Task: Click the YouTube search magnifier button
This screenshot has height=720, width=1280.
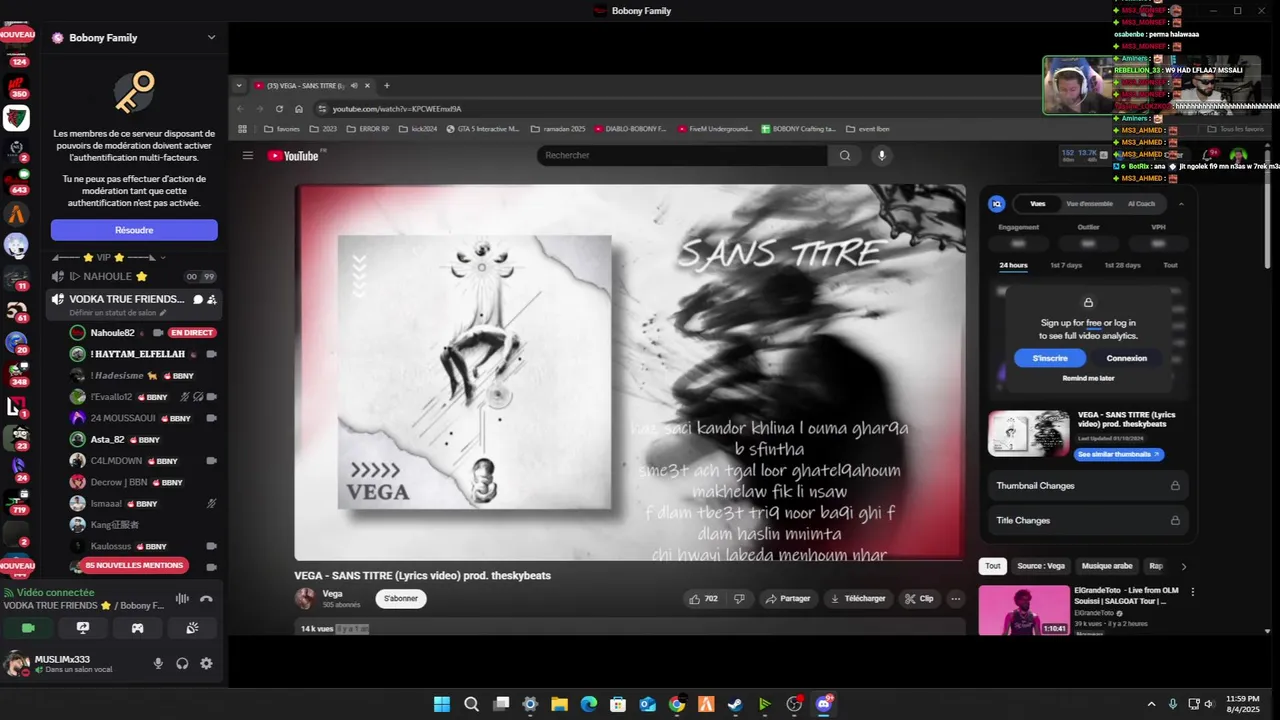Action: [x=845, y=155]
